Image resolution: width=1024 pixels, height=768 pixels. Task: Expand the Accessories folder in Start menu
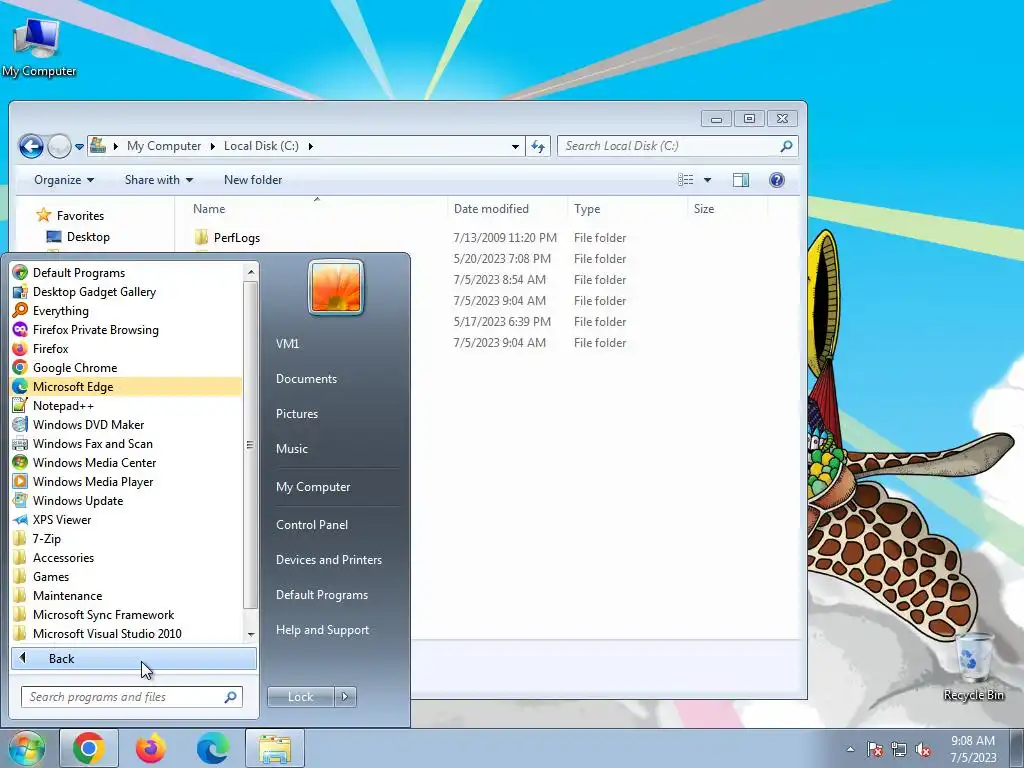coord(127,558)
